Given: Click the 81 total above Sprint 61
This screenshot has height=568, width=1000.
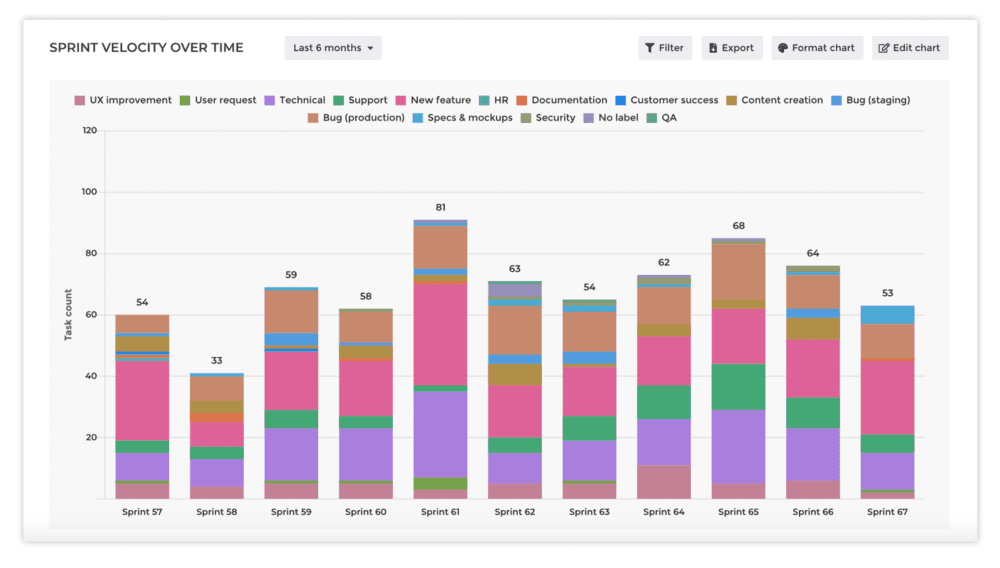Looking at the screenshot, I should [x=441, y=207].
